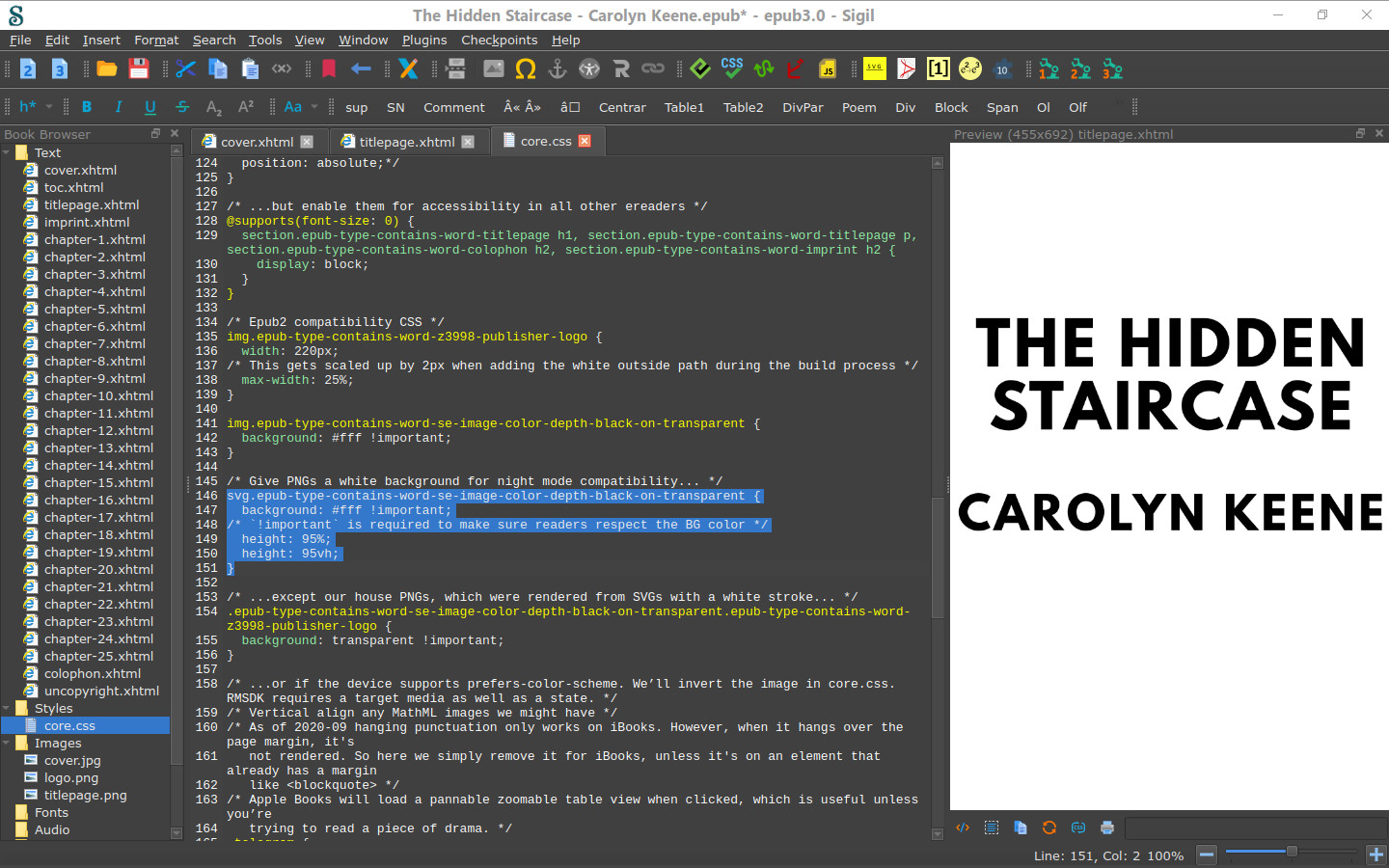
Task: Toggle underline formatting
Action: 150,107
